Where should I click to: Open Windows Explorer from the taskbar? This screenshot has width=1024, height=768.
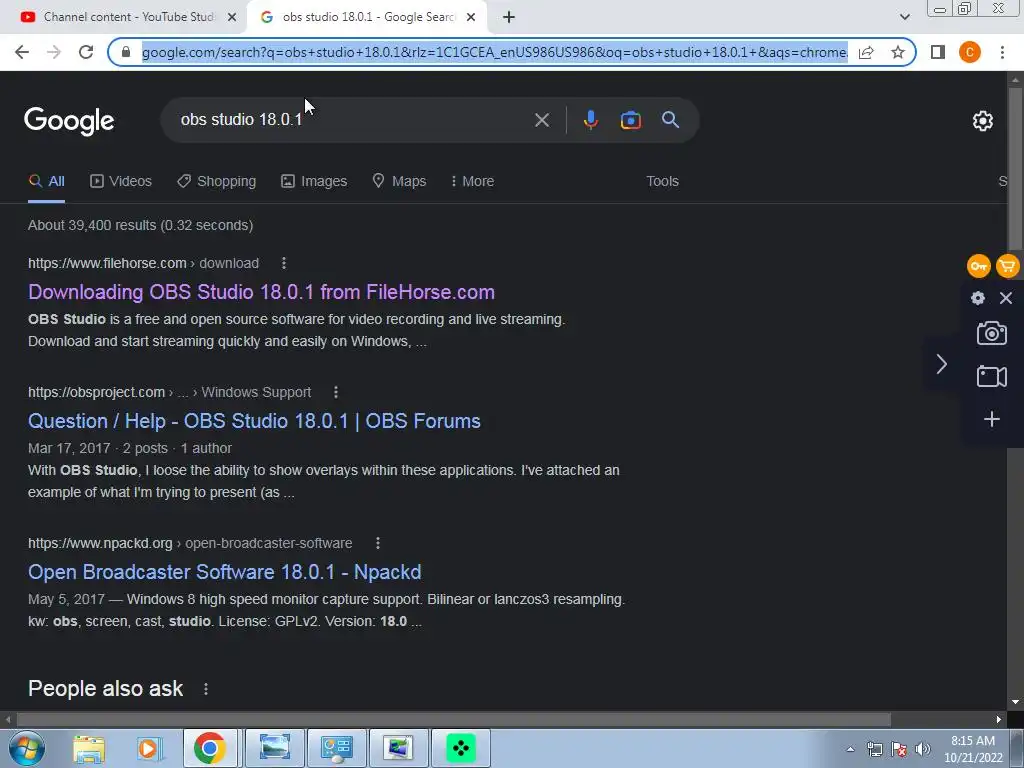89,748
